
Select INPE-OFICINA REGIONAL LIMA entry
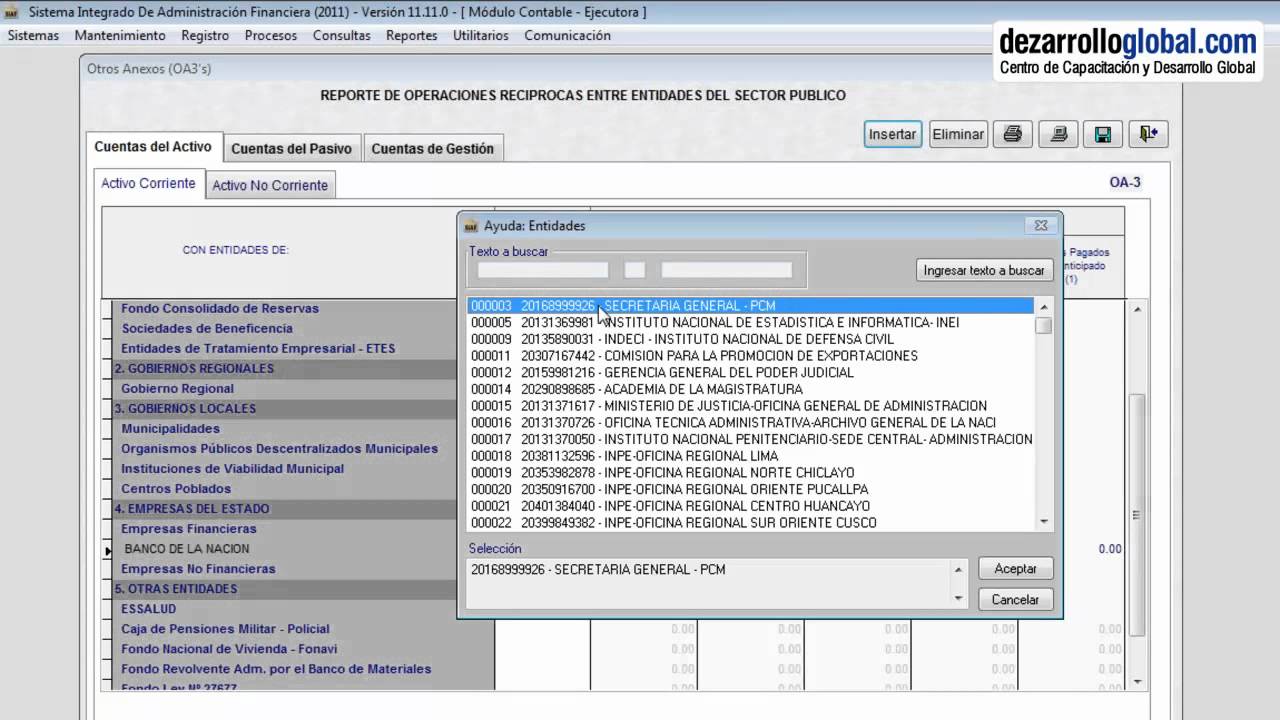tap(750, 456)
